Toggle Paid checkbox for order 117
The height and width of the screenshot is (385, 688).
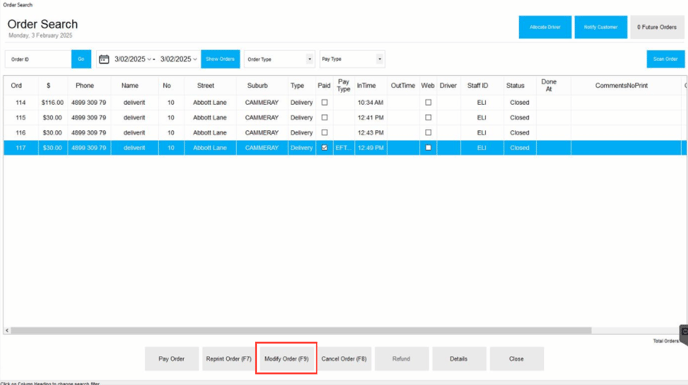[324, 148]
